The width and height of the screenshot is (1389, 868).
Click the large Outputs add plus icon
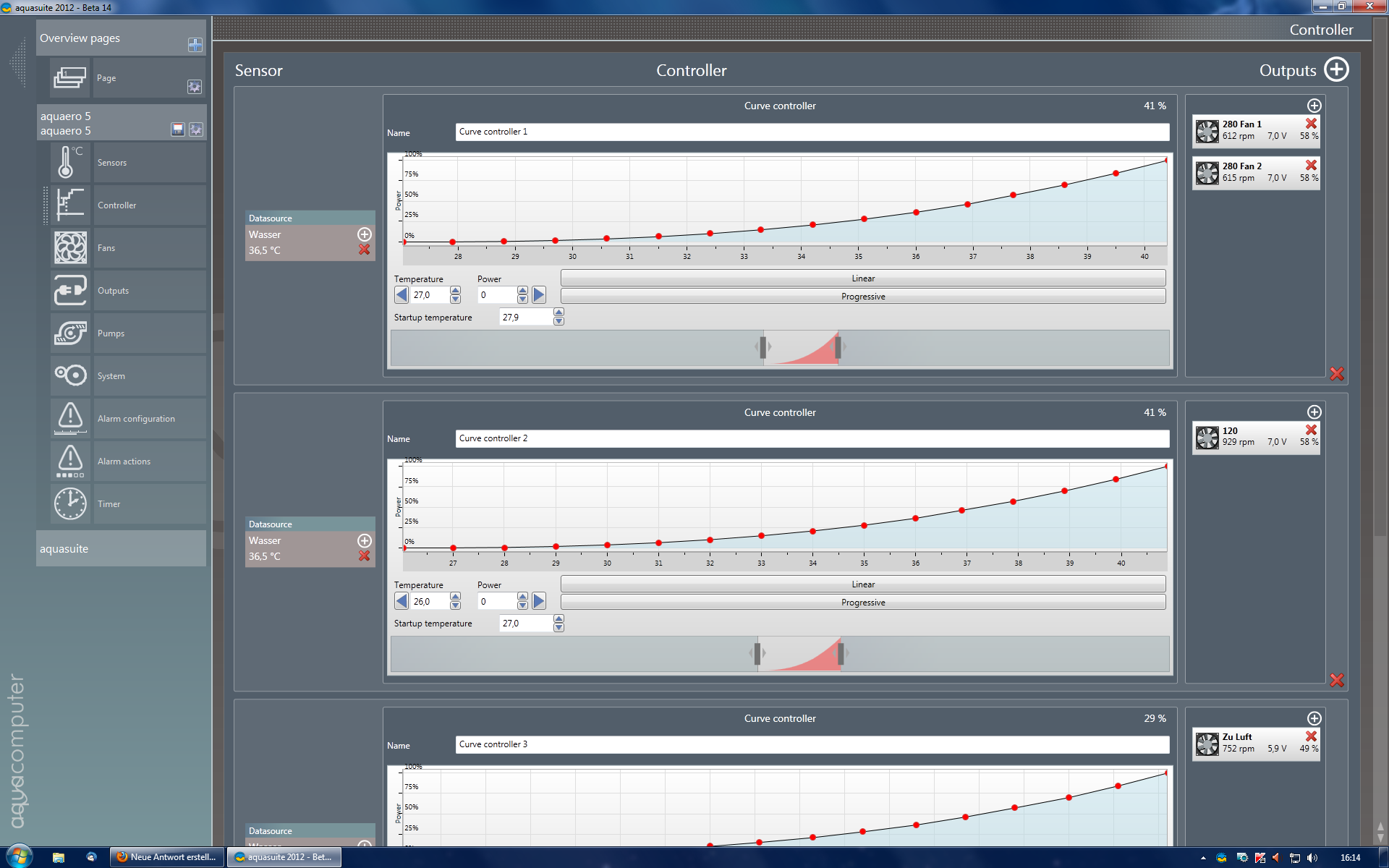(x=1335, y=70)
